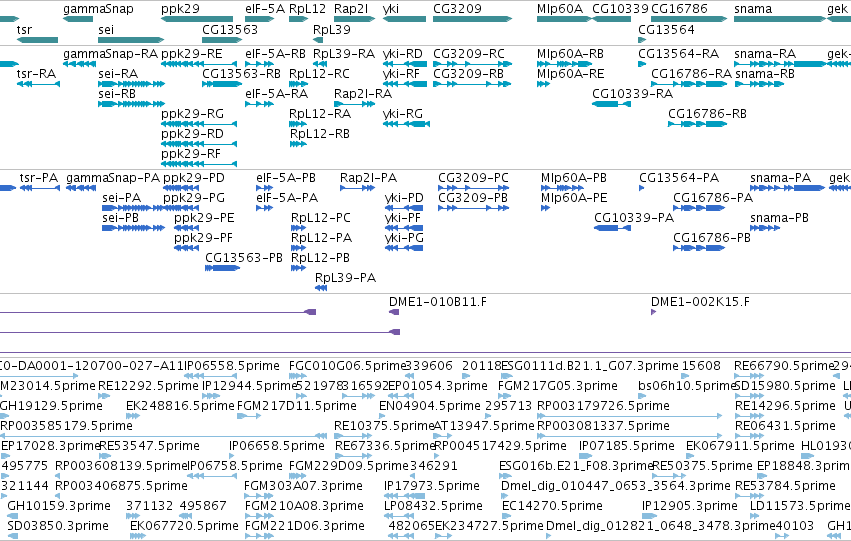Select the snama gene label
The height and width of the screenshot is (541, 851).
(753, 9)
